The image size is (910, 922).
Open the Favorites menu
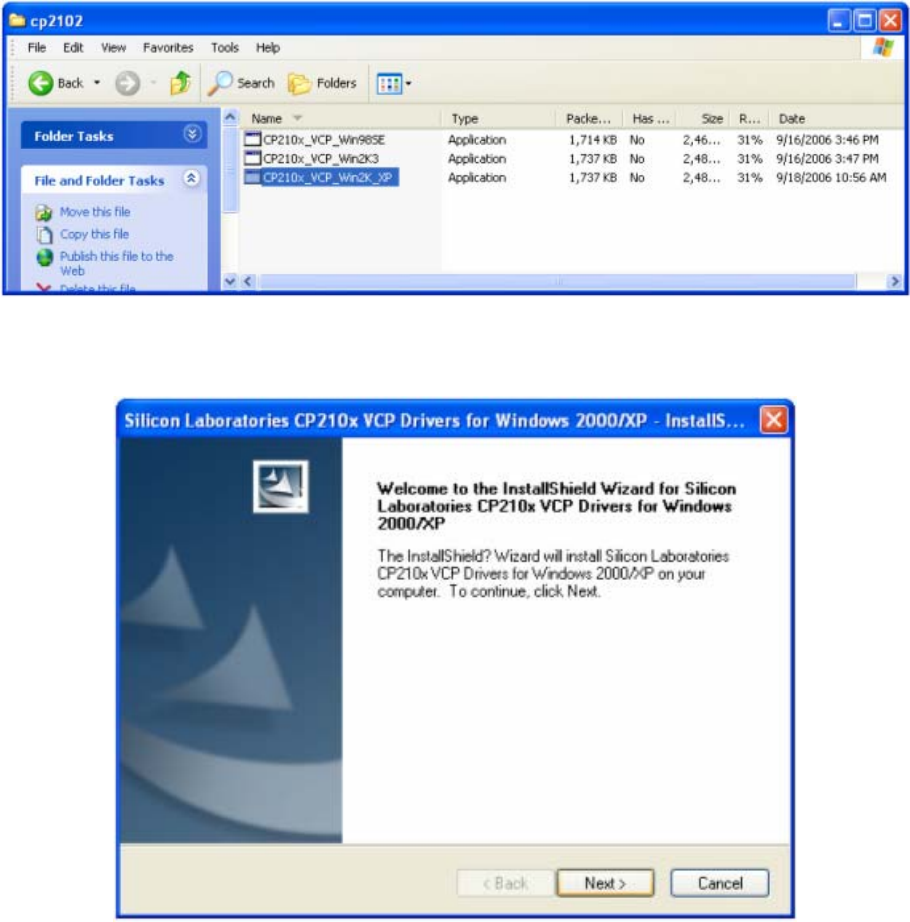[168, 48]
